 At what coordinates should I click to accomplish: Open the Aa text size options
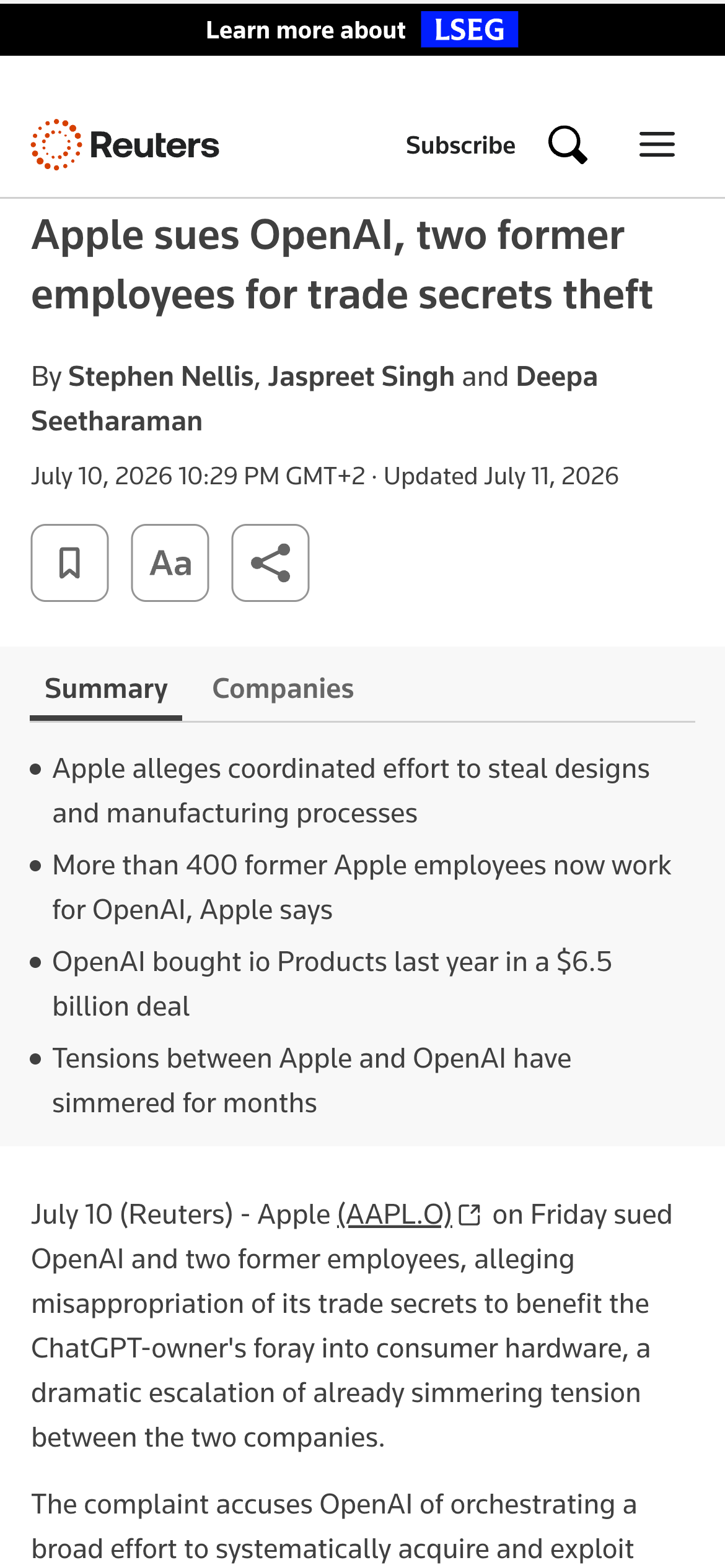[170, 563]
